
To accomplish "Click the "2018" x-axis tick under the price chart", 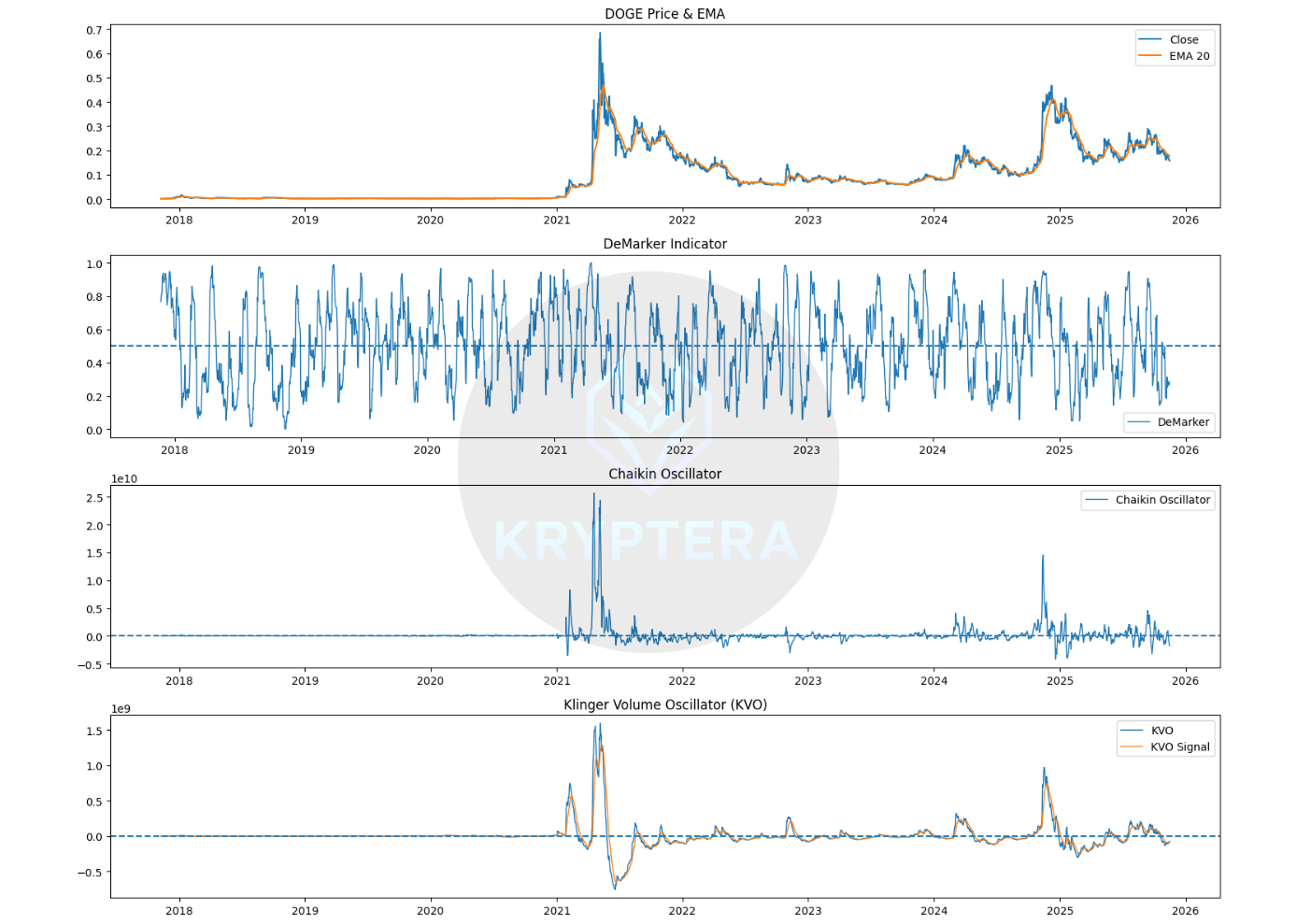I will pos(178,220).
